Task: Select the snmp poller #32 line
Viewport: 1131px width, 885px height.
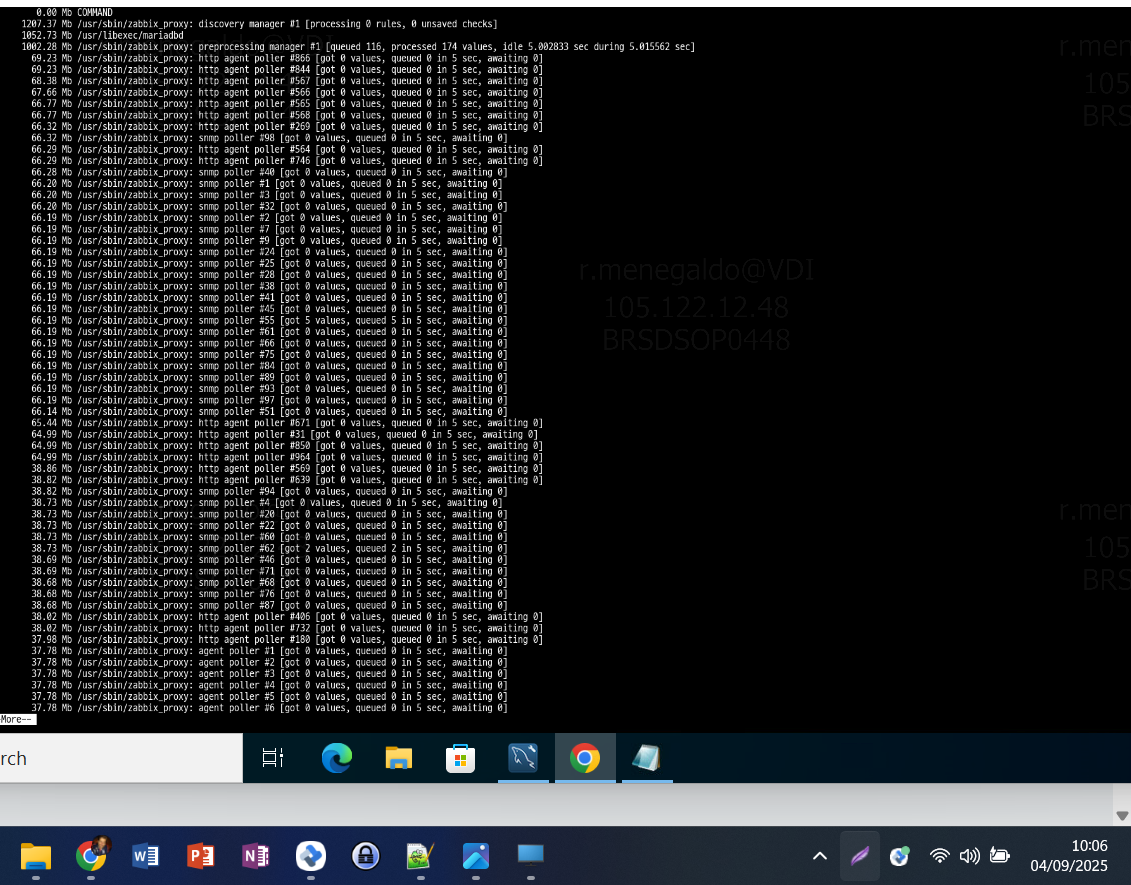Action: tap(269, 206)
